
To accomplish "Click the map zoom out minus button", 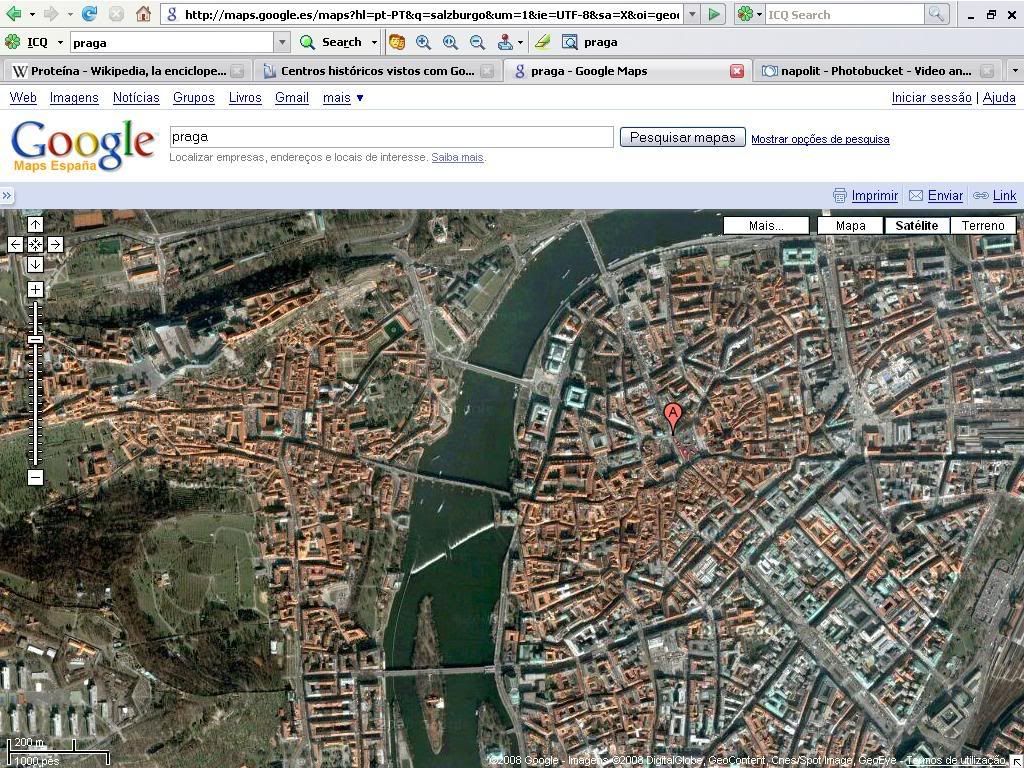I will [35, 477].
